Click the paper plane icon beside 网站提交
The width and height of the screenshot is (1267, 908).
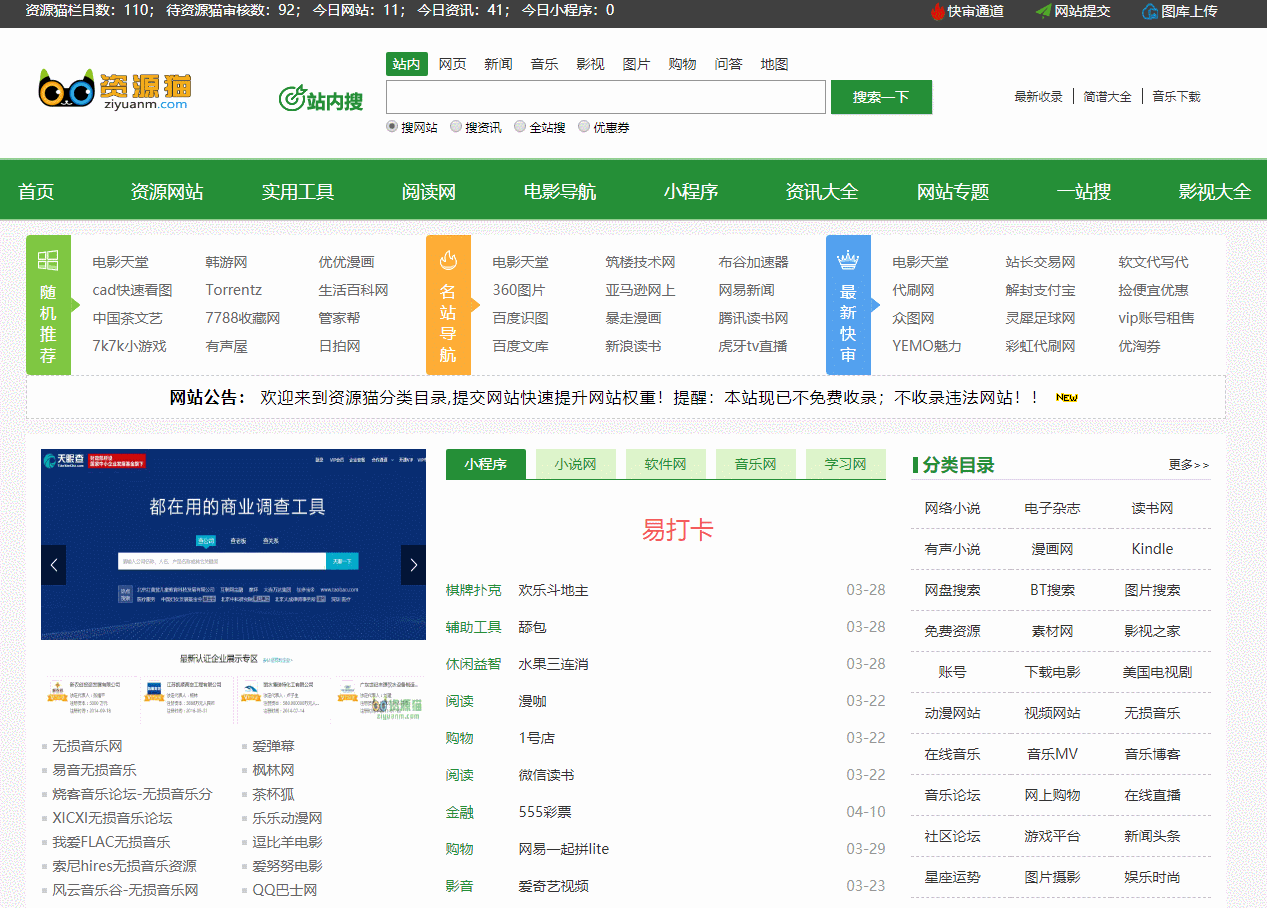click(1043, 11)
